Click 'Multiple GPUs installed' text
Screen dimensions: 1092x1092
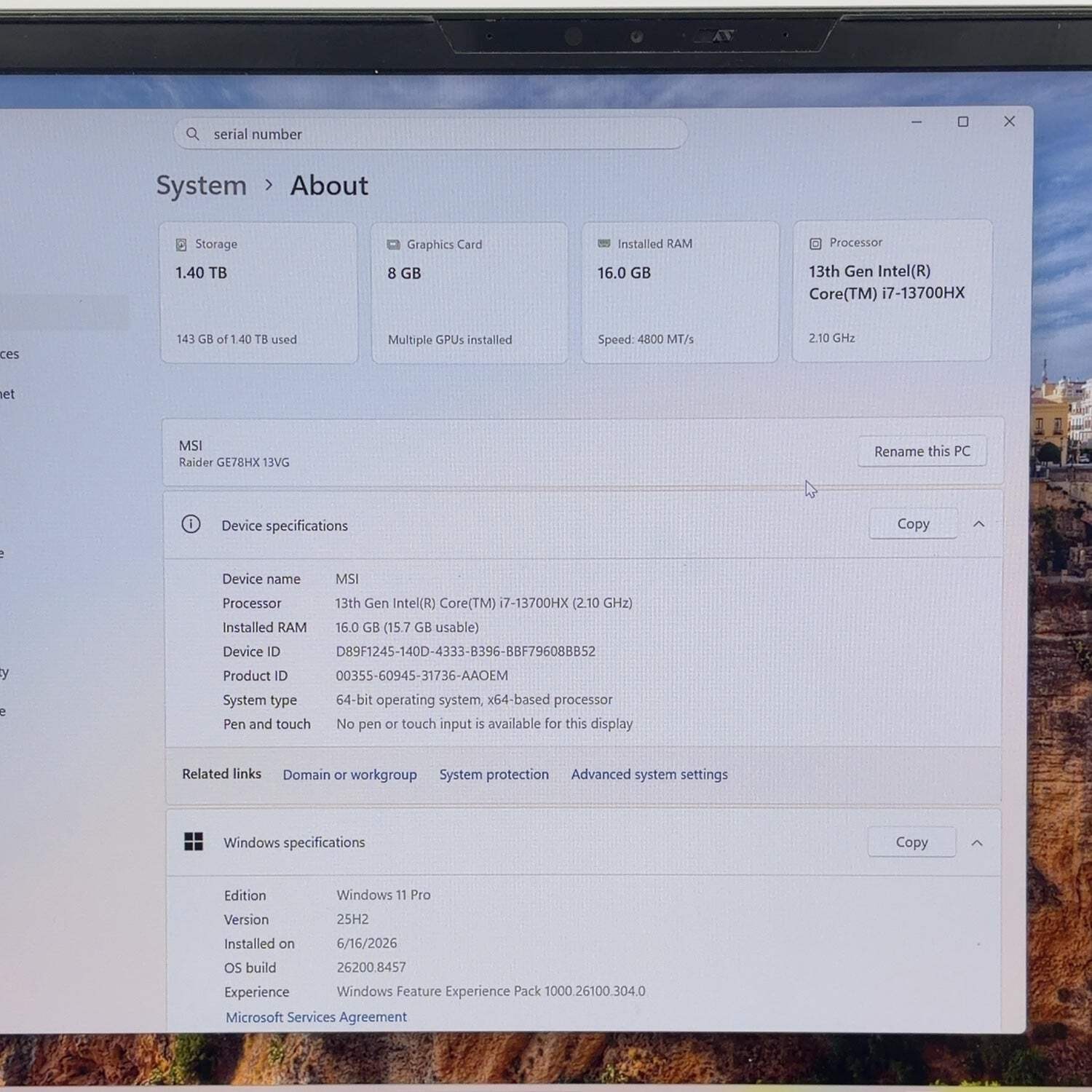click(x=450, y=340)
